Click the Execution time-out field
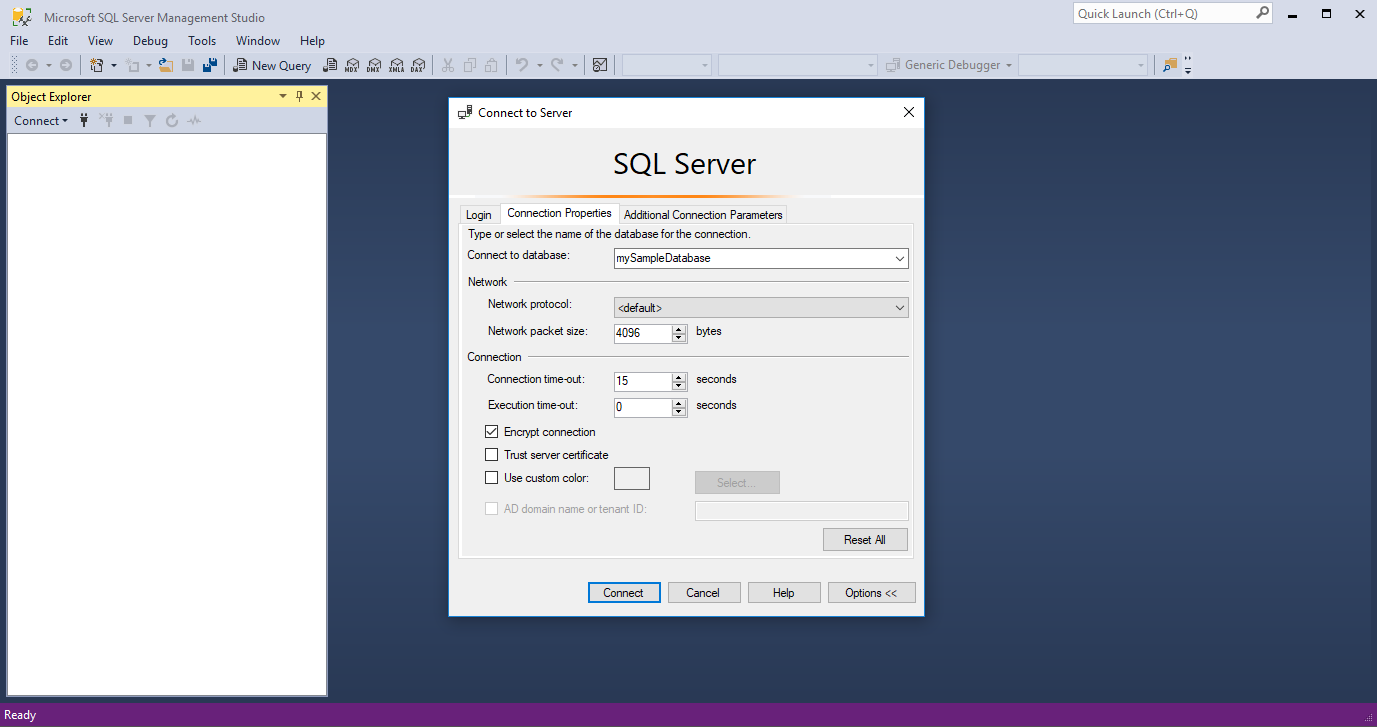 643,407
